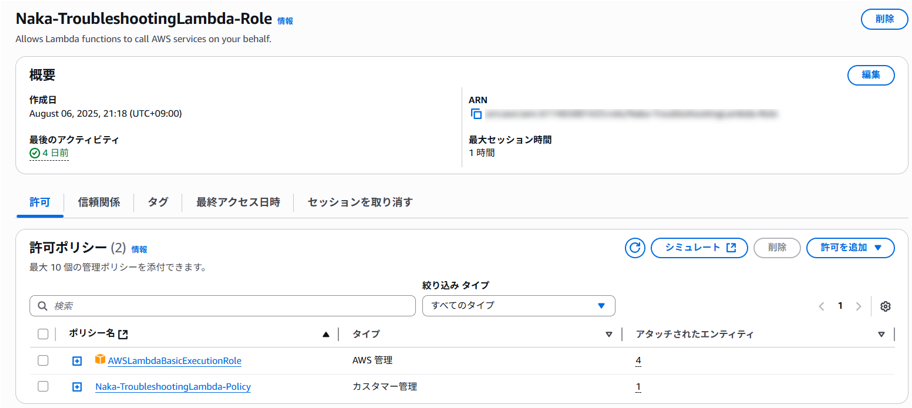Open the 許可を追加 dropdown button
The width and height of the screenshot is (912, 408).
click(850, 248)
